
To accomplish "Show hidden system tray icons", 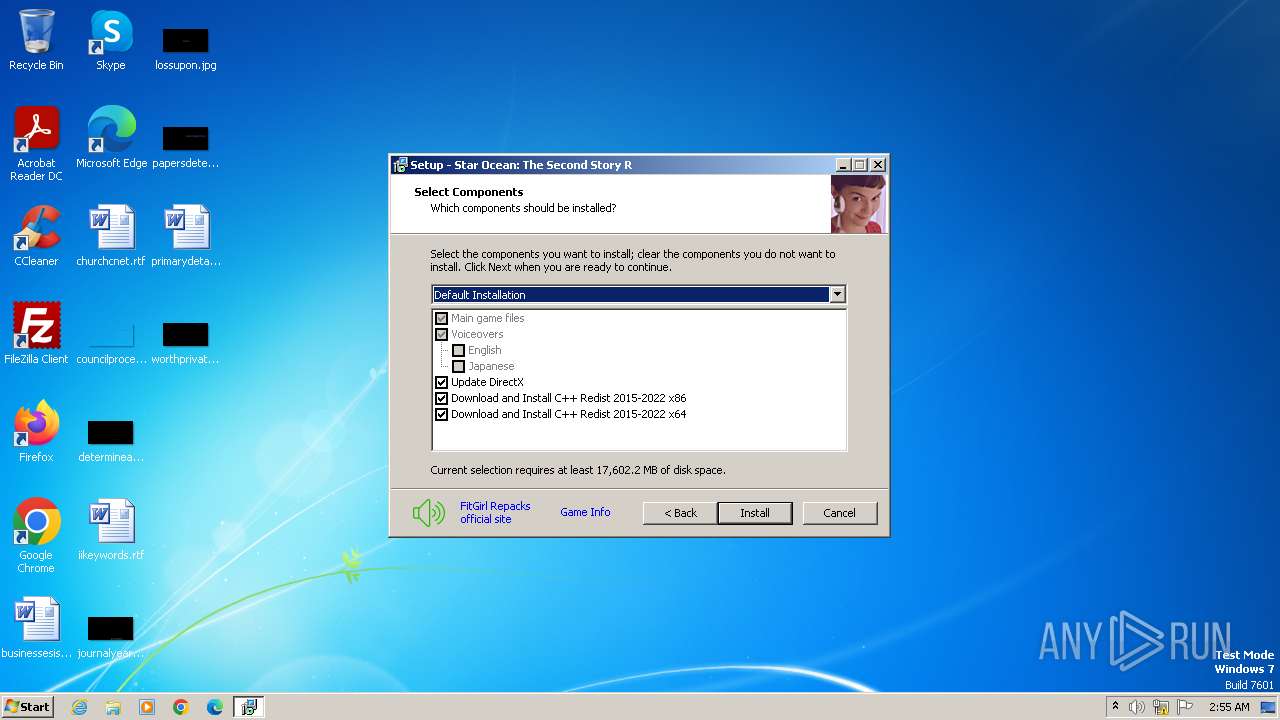I will [1115, 707].
